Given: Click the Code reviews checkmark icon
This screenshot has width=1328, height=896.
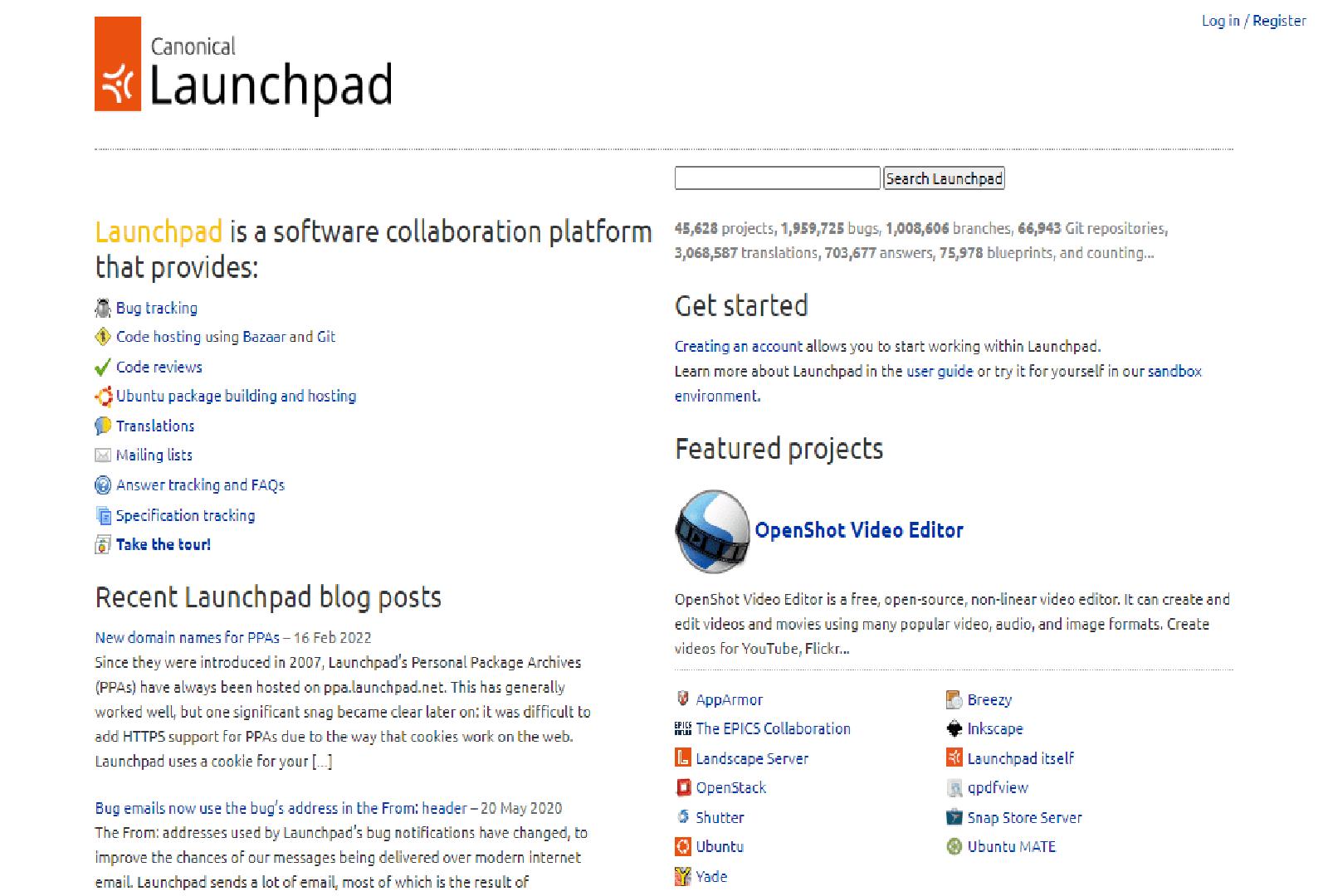Looking at the screenshot, I should click(x=102, y=367).
